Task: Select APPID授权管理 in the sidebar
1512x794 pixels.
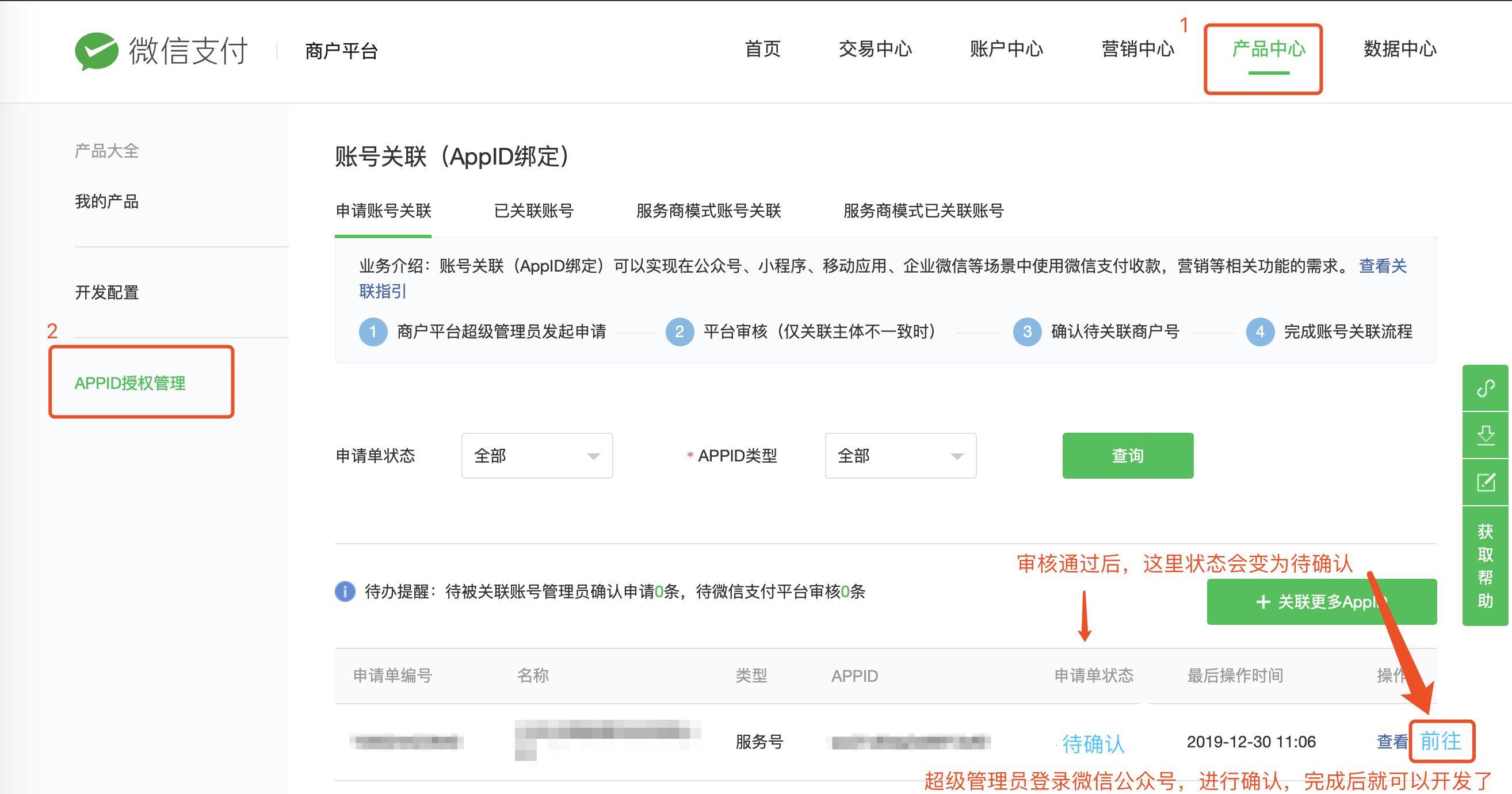Action: (x=129, y=384)
